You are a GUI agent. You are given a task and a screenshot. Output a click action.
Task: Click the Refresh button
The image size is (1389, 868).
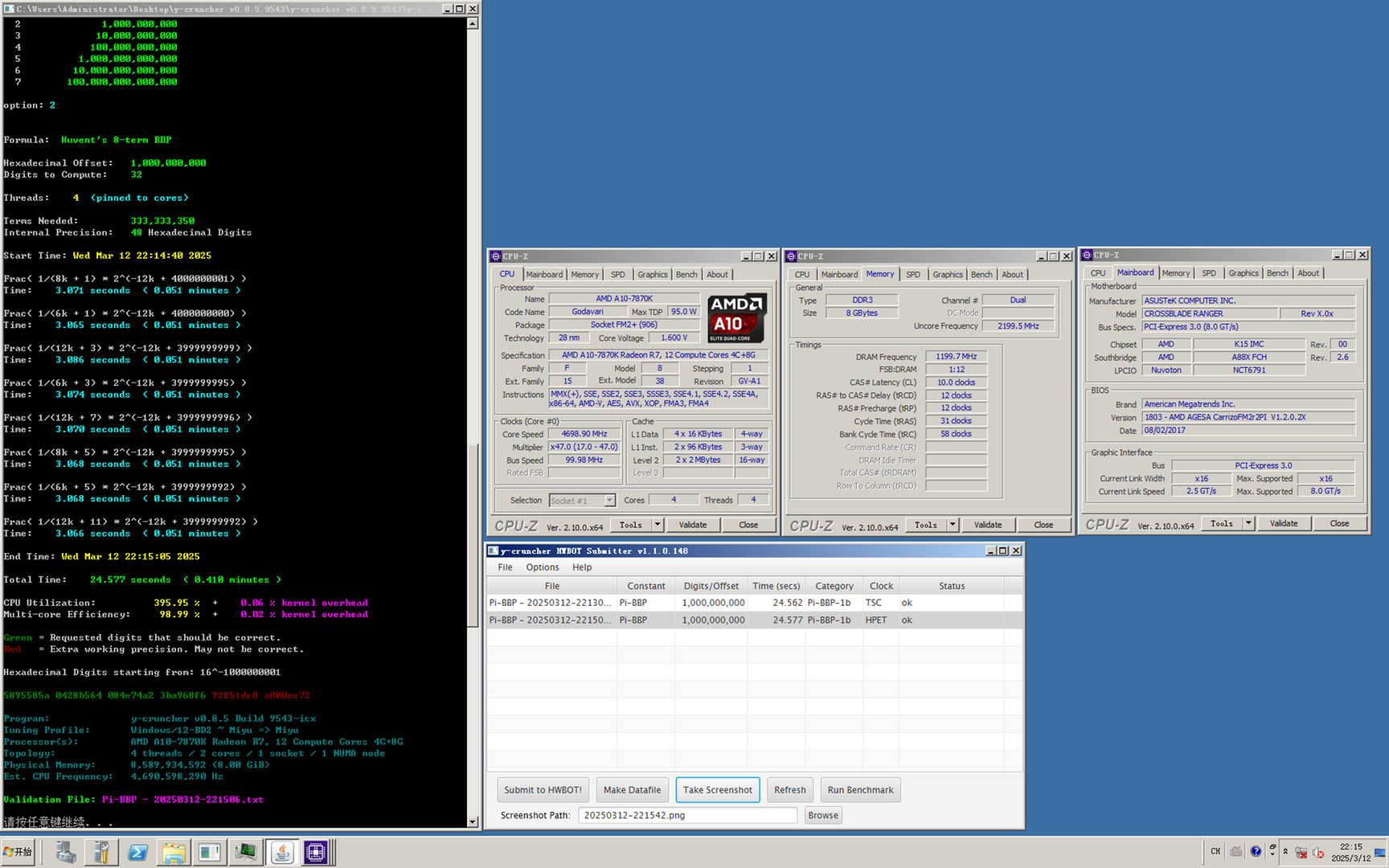(x=790, y=790)
